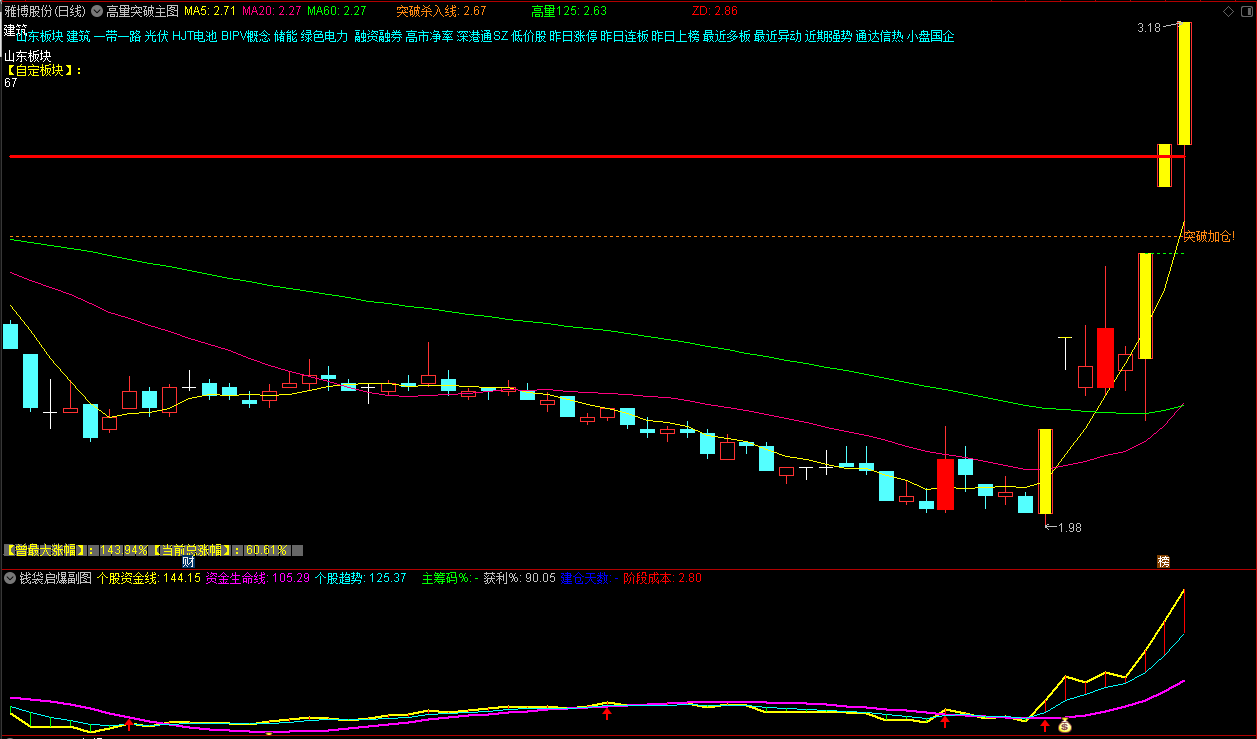Click the orange dashed 突破加仓 level line
The image size is (1257, 739).
click(597, 237)
